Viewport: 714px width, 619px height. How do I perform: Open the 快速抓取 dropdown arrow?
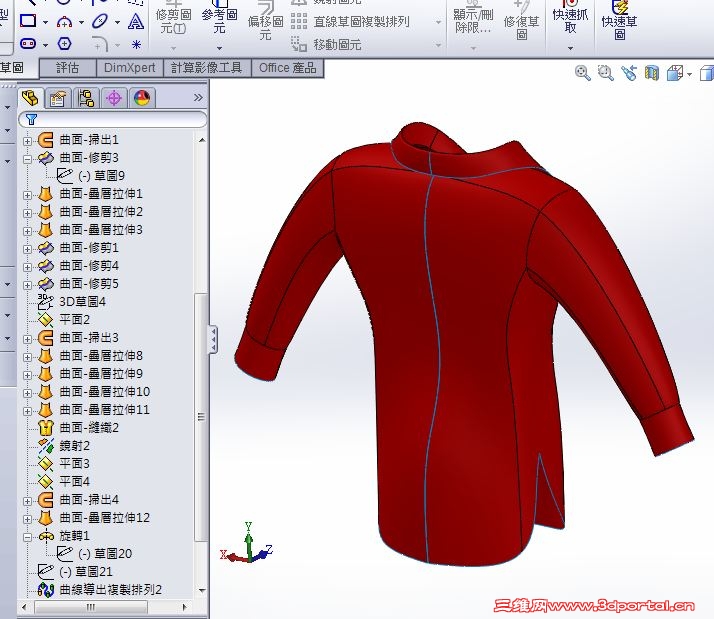click(570, 48)
